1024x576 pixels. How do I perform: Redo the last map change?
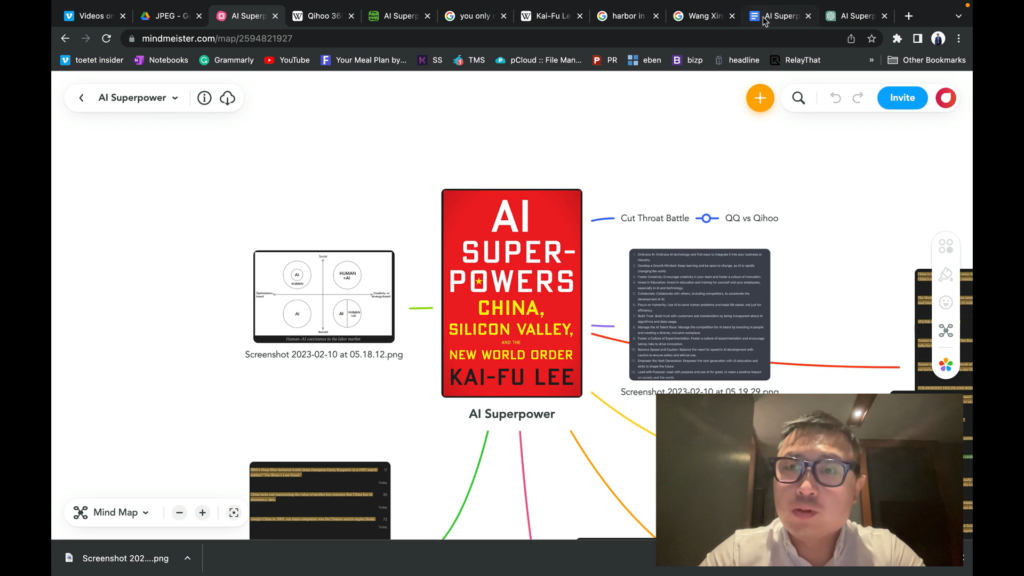858,98
